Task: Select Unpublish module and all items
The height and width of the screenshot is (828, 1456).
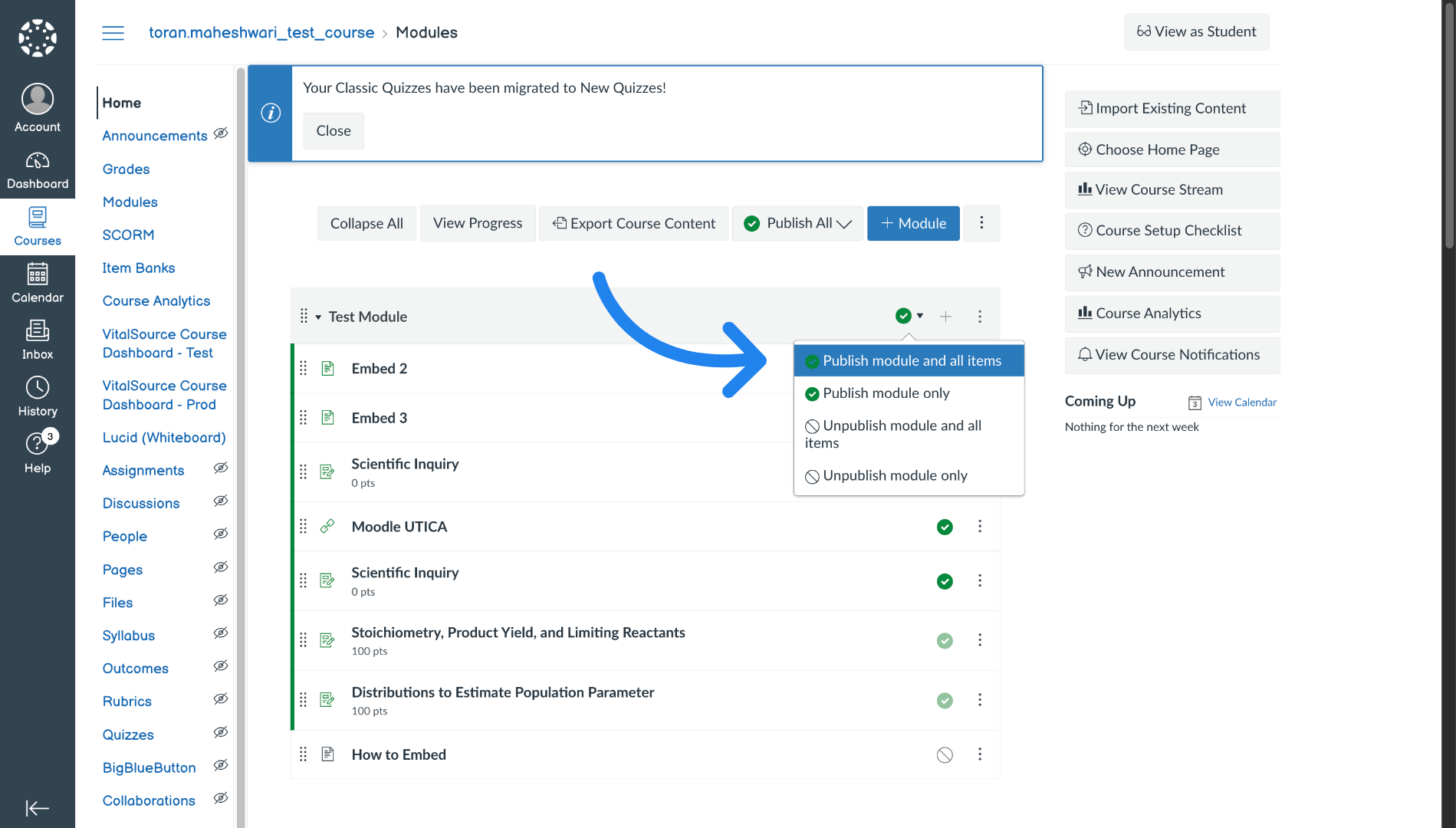Action: pos(909,434)
